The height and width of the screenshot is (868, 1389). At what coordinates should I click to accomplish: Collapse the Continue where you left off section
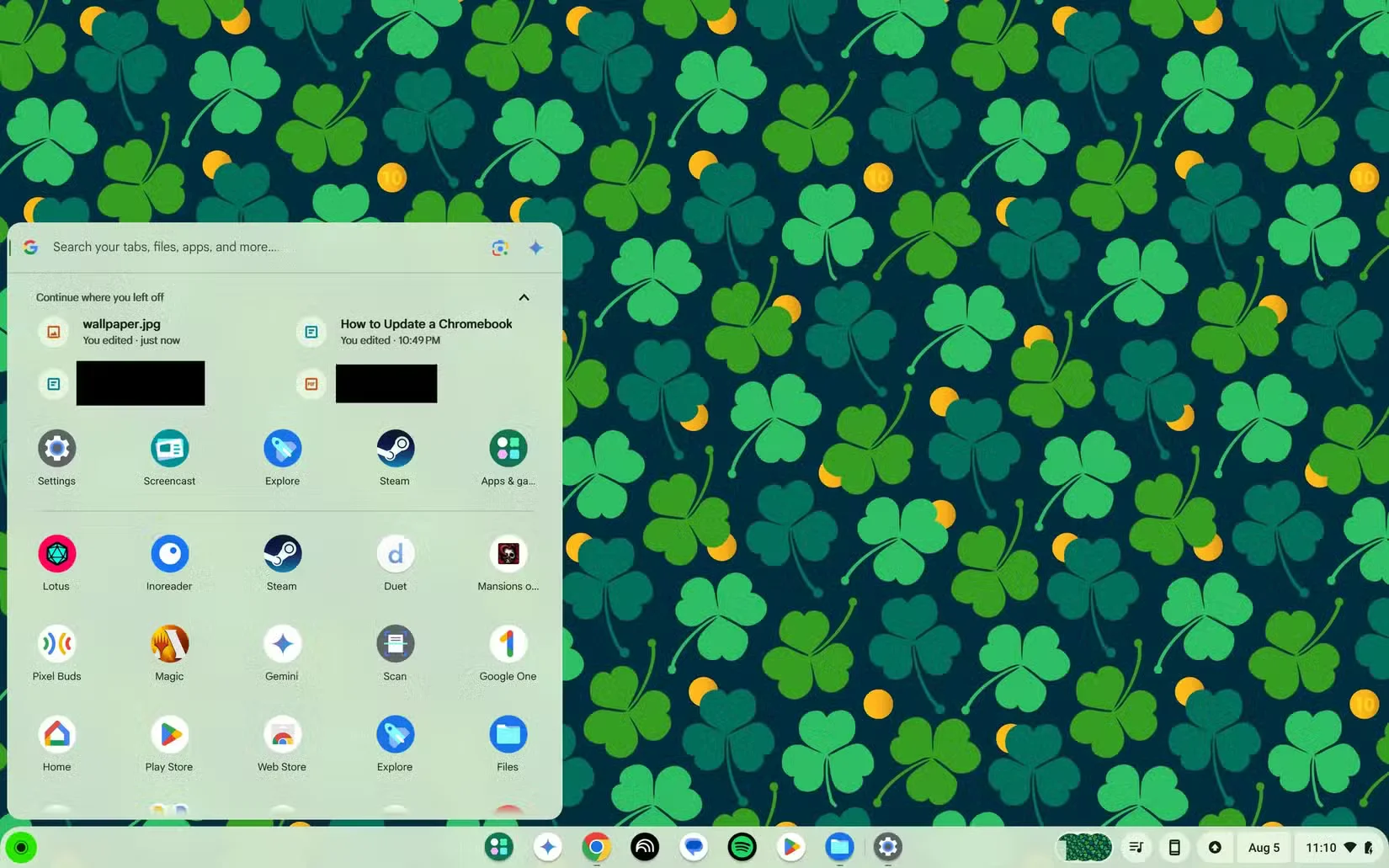click(524, 297)
